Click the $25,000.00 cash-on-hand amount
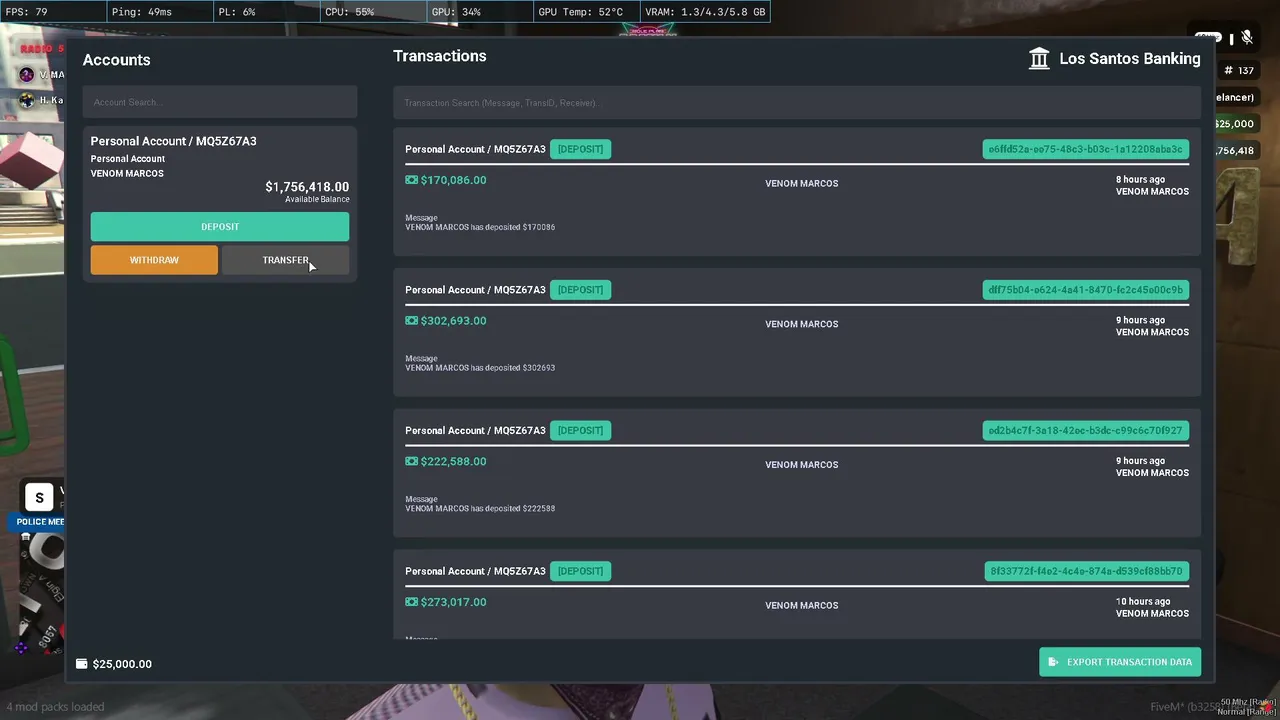The image size is (1280, 720). point(122,664)
